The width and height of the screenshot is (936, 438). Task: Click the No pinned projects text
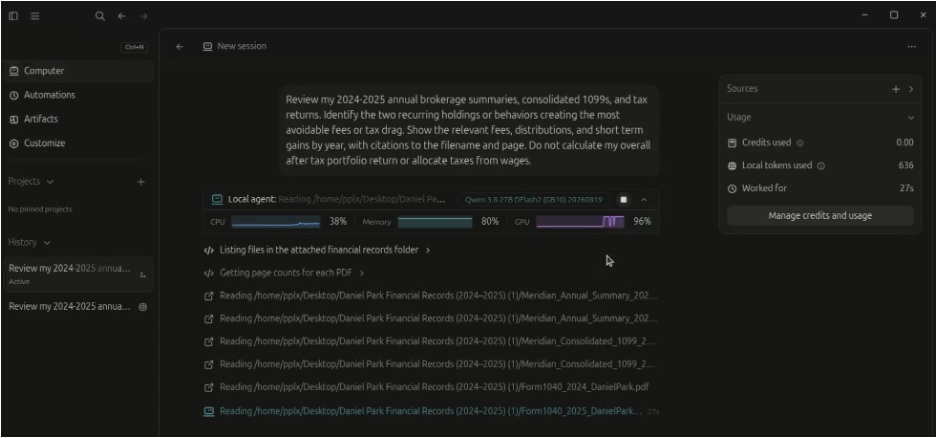[x=41, y=209]
